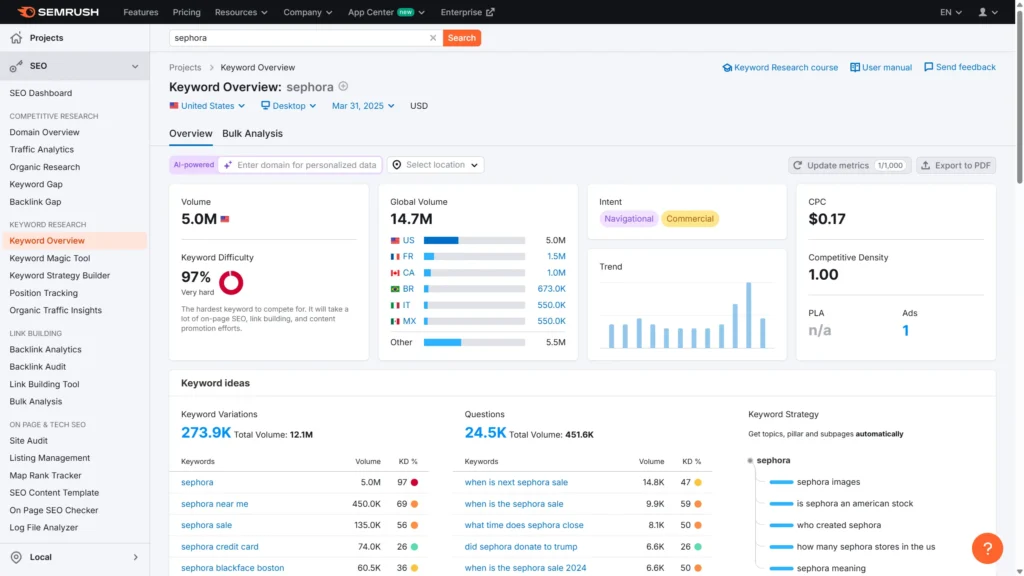This screenshot has height=576, width=1024.
Task: Click the 273.9K keyword variations link
Action: (206, 432)
